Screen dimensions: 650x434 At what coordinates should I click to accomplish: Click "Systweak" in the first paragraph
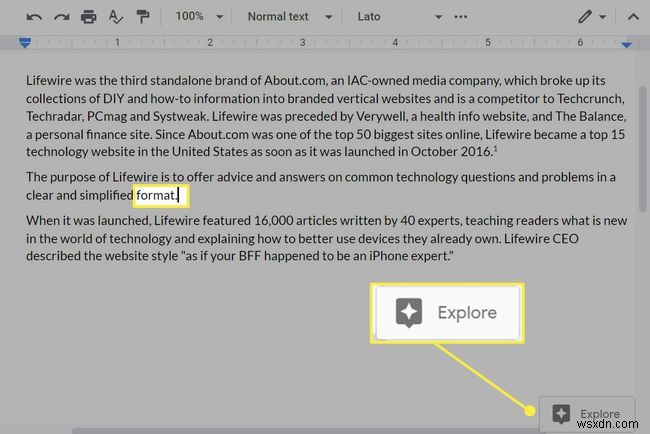coord(179,116)
